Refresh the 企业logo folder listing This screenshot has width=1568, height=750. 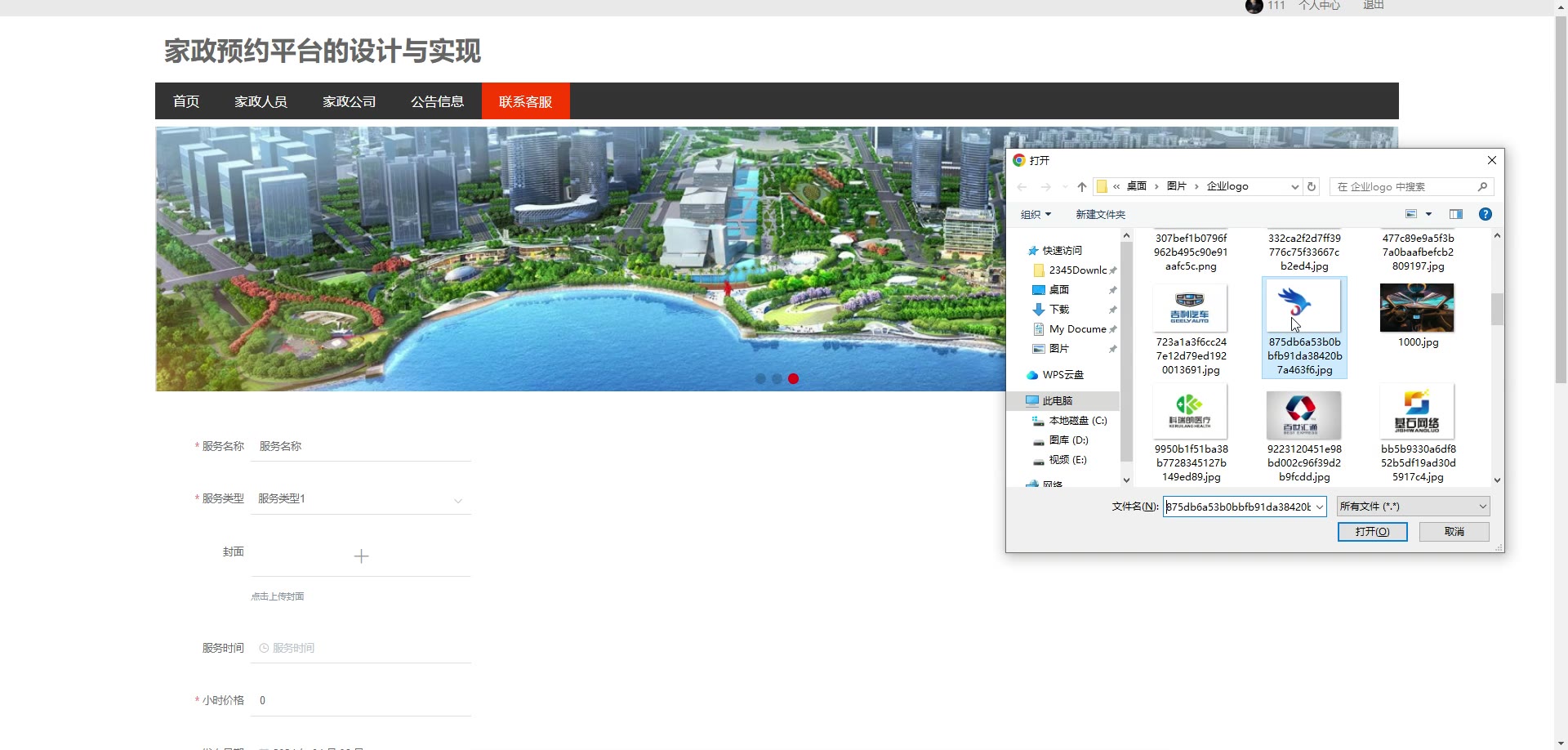(1312, 187)
